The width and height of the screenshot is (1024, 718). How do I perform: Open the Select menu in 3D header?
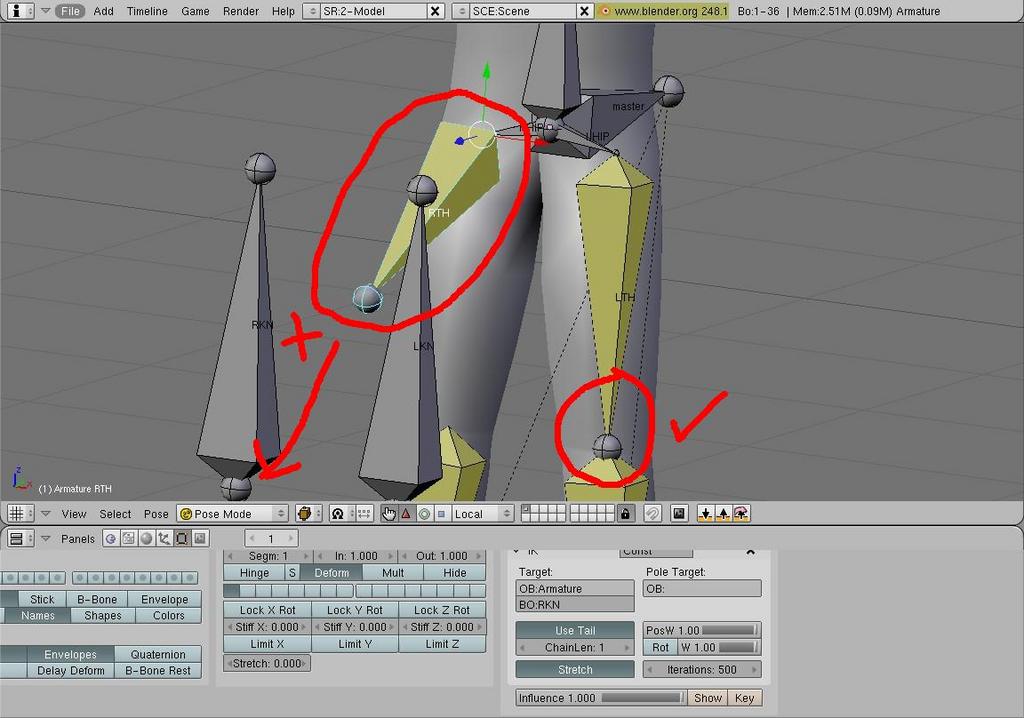(115, 514)
